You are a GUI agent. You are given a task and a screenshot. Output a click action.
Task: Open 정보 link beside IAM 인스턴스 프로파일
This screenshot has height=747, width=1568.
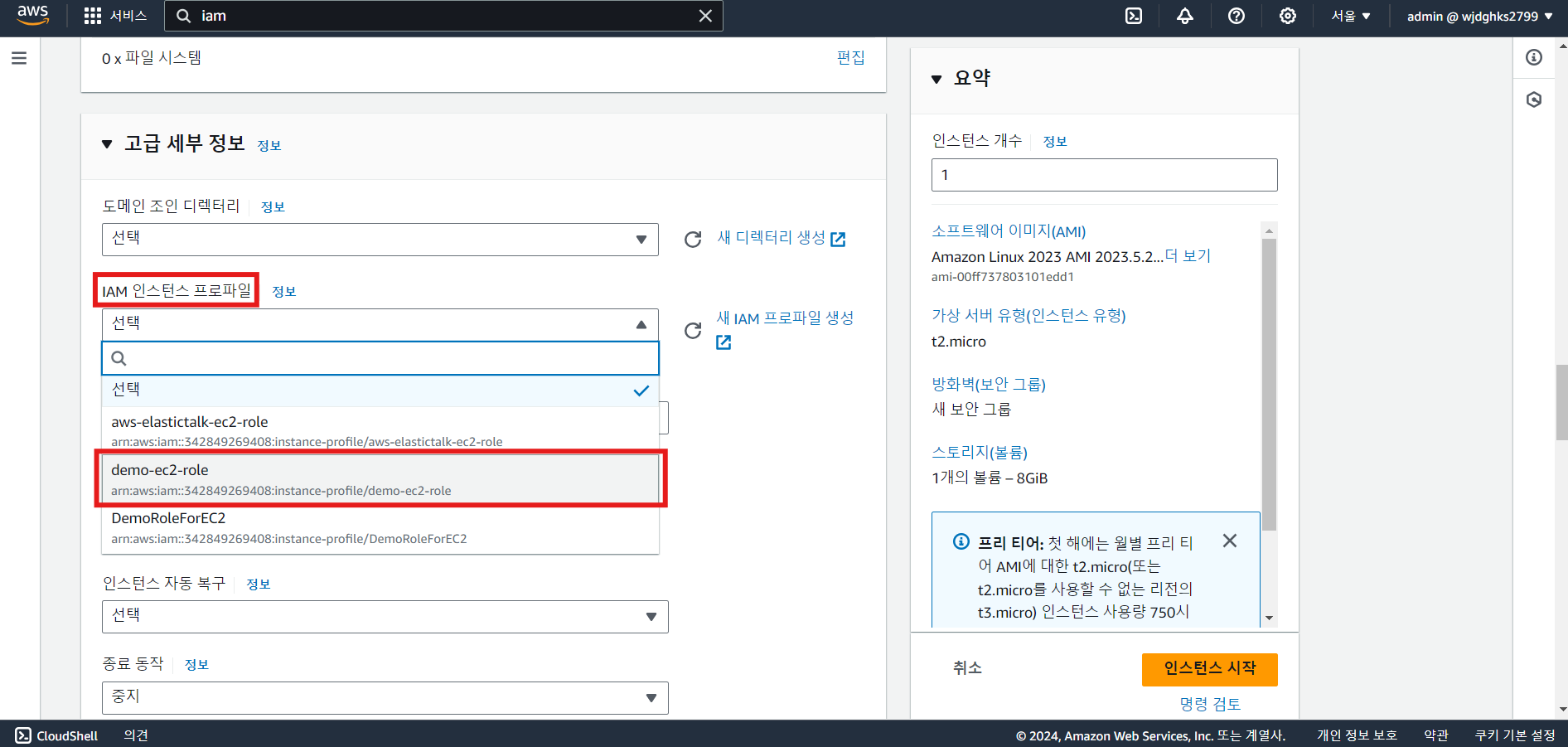tap(284, 292)
